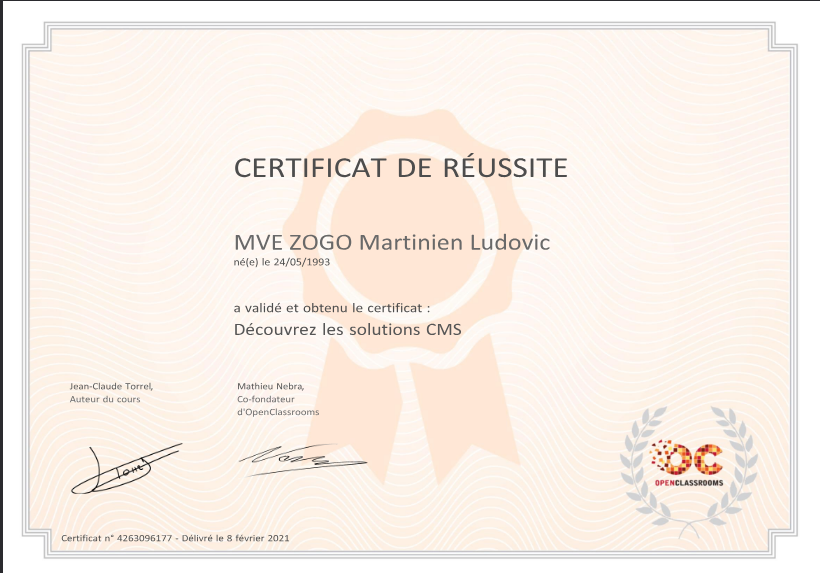Click the OpenClassrooms OC logo
Screen dimensions: 820x573
tap(688, 458)
